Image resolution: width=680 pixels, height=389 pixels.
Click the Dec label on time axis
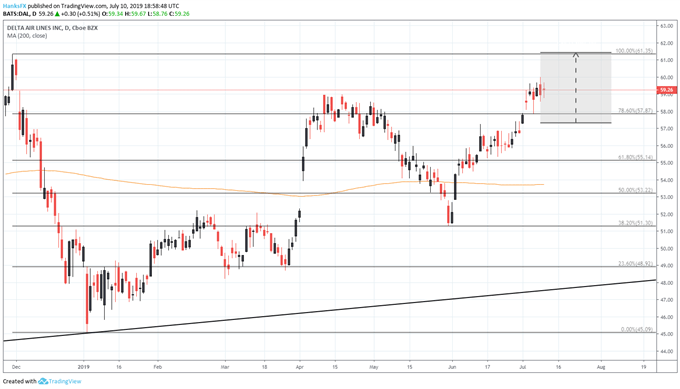point(16,367)
